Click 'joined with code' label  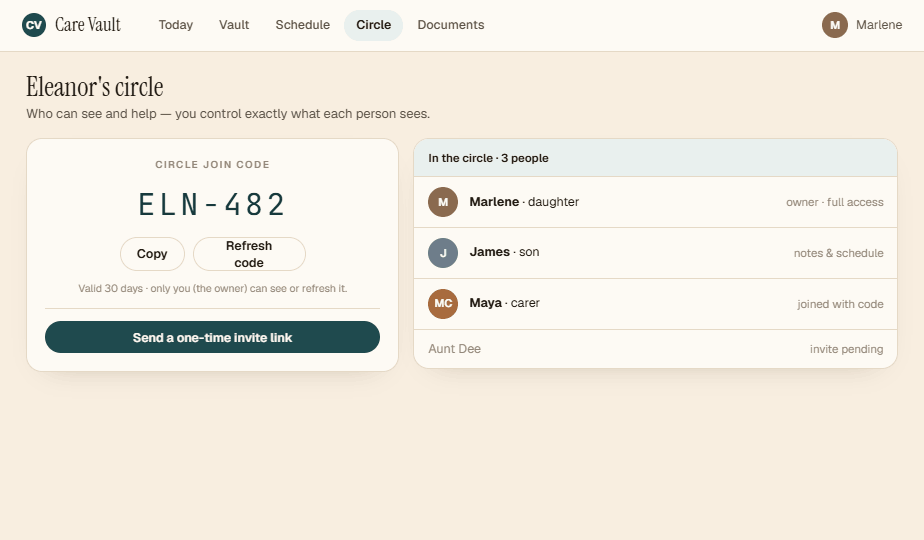[x=840, y=304]
